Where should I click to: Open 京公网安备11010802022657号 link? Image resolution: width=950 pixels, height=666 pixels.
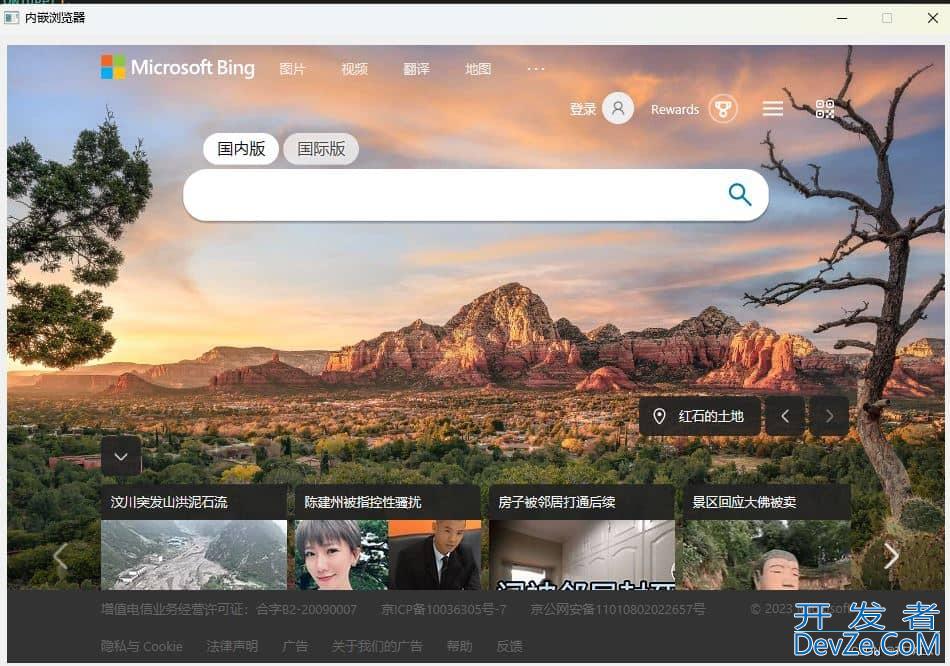(617, 609)
